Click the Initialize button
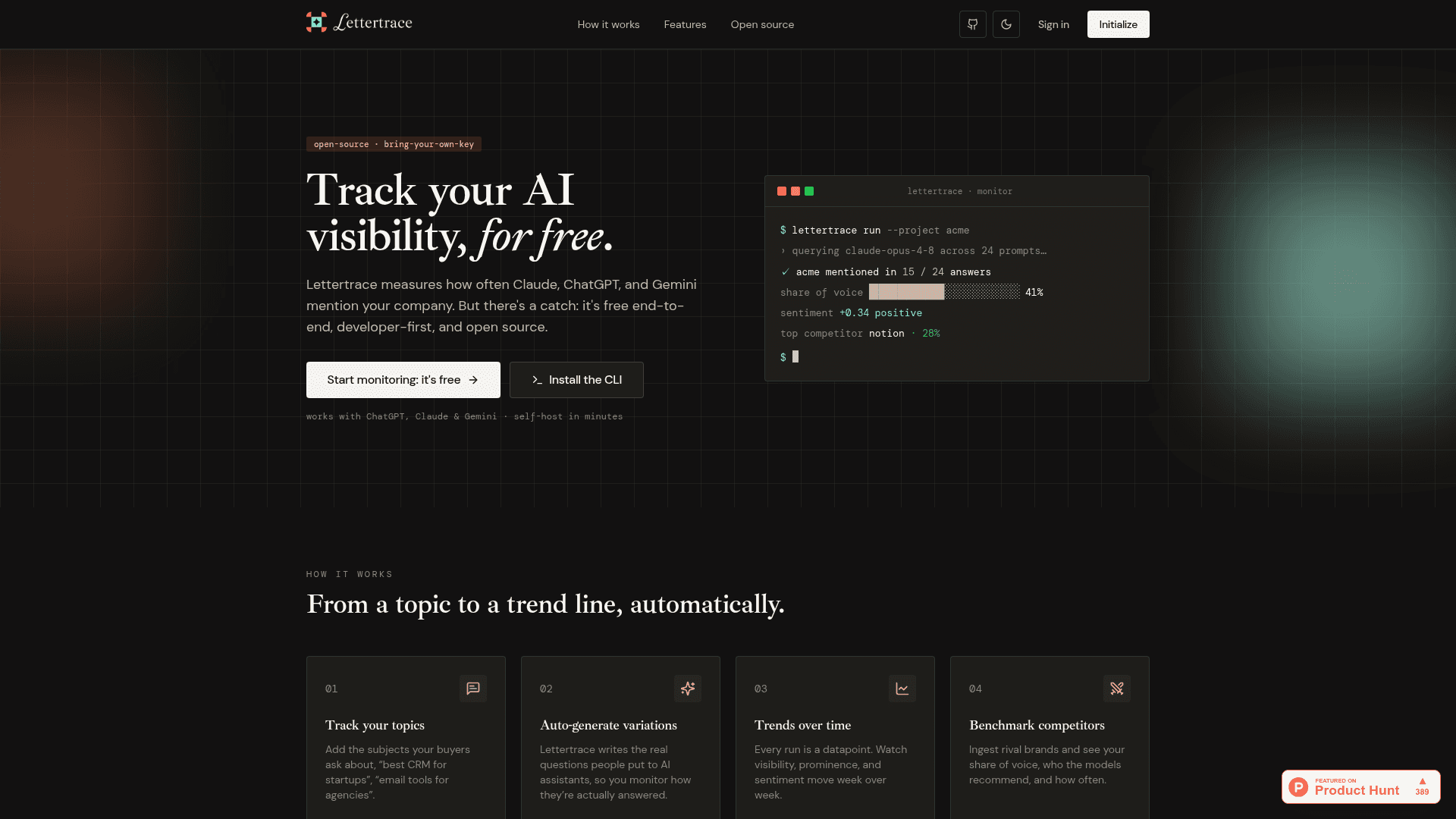1456x819 pixels. [1118, 24]
